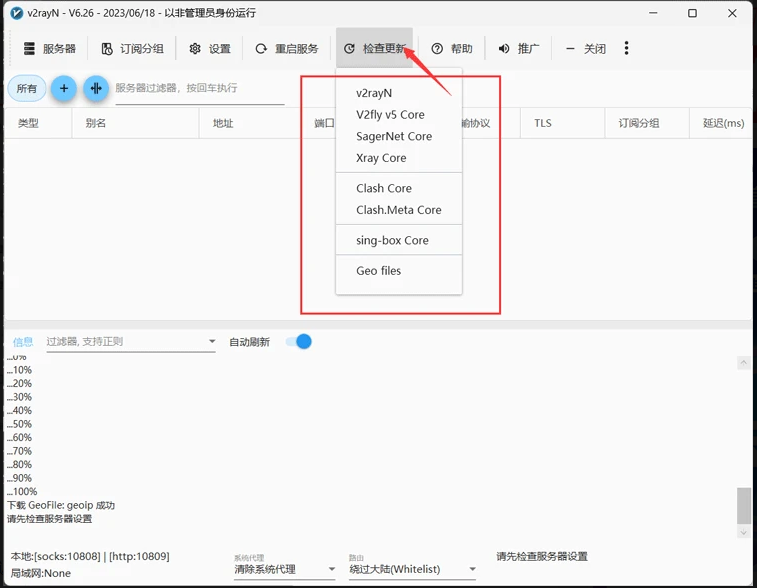Viewport: 757px width, 588px height.
Task: Toggle the 自动刷新 auto refresh switch
Action: pyautogui.click(x=299, y=342)
